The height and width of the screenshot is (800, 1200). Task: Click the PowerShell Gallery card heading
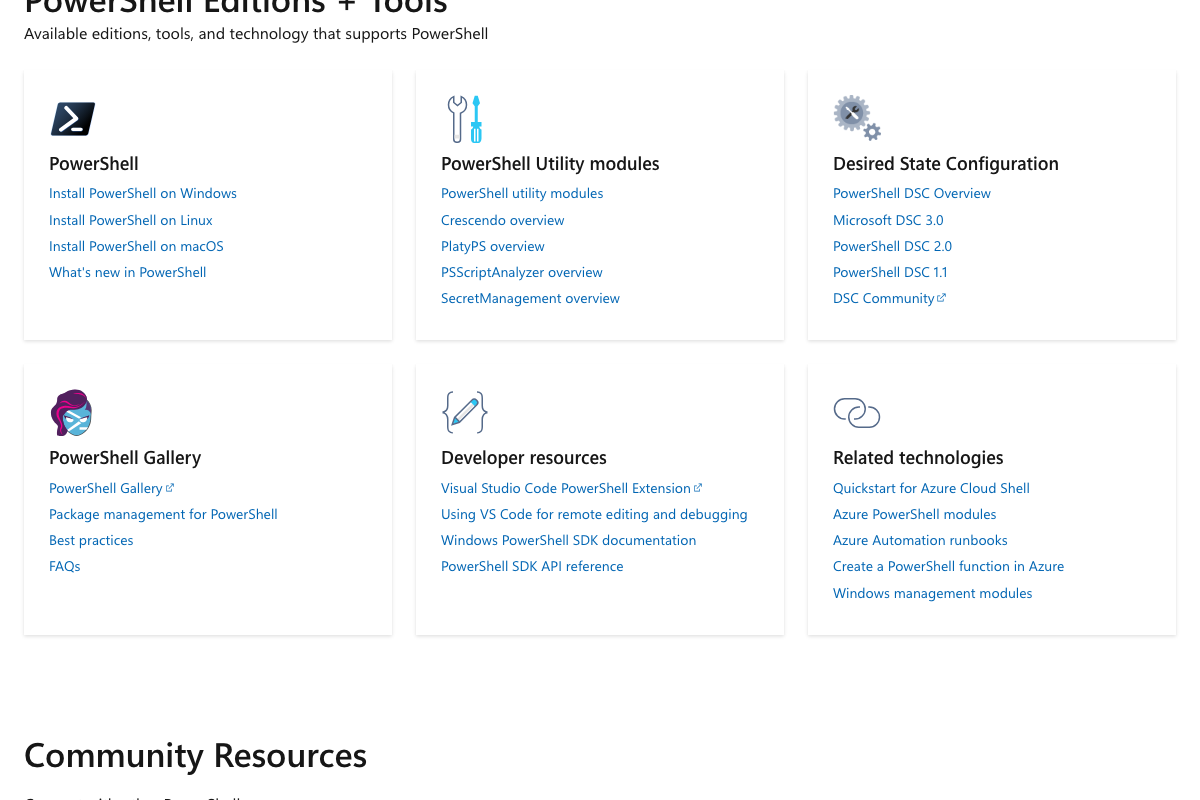[x=125, y=458]
